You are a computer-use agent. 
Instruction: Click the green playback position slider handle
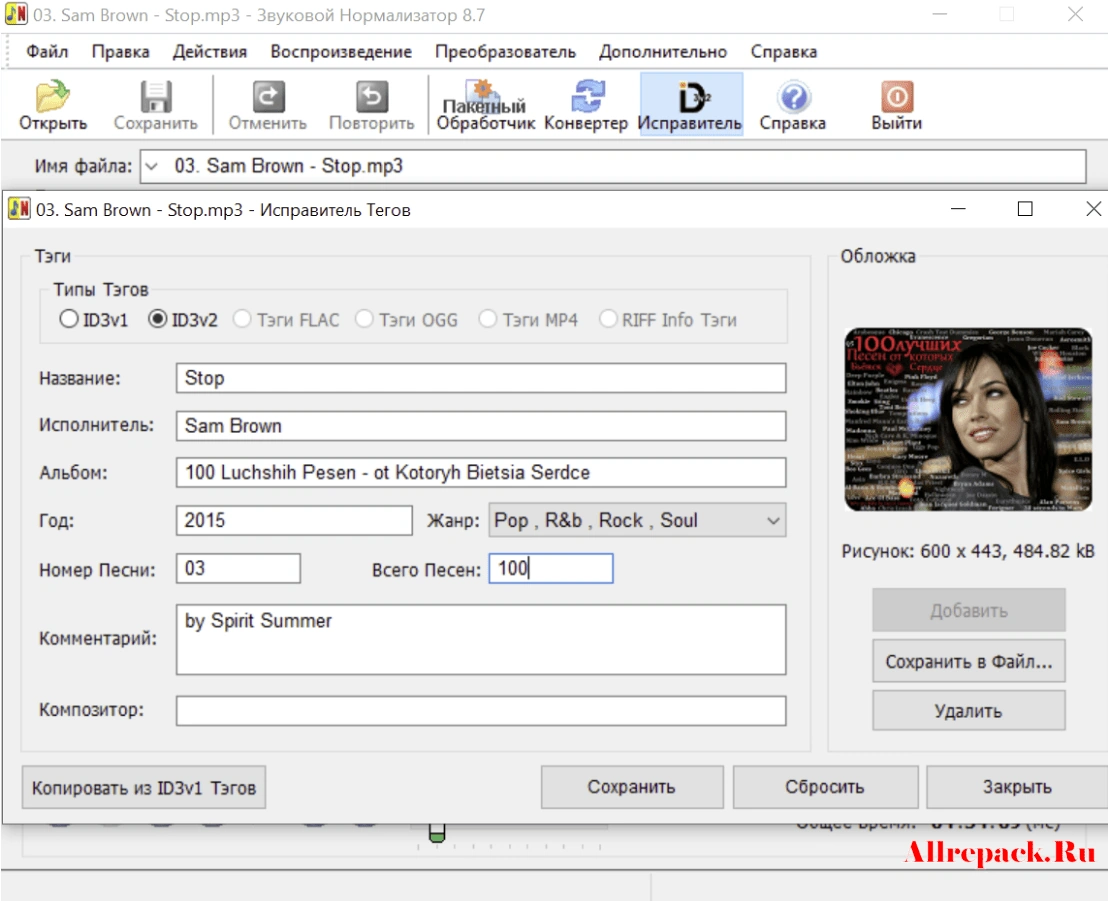(x=437, y=834)
